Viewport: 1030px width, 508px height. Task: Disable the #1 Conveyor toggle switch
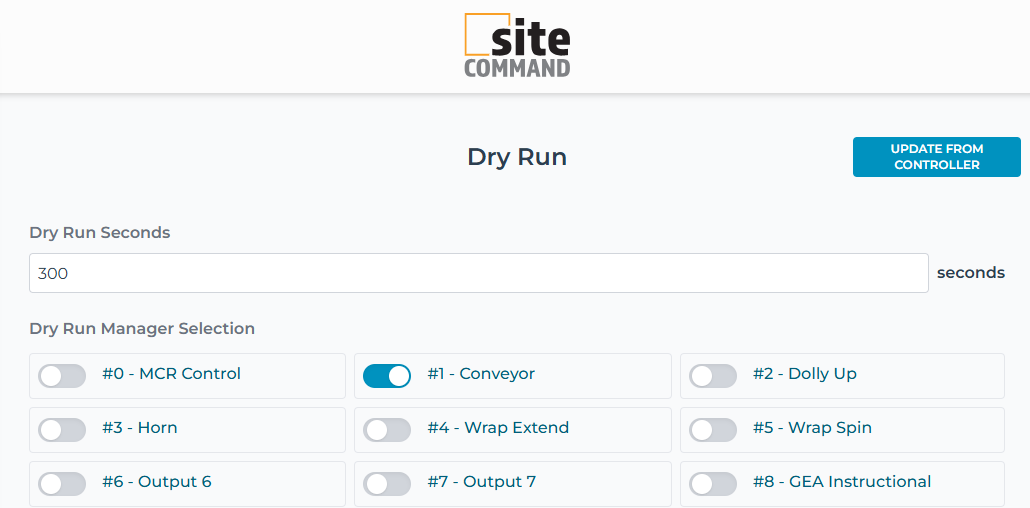(x=387, y=375)
